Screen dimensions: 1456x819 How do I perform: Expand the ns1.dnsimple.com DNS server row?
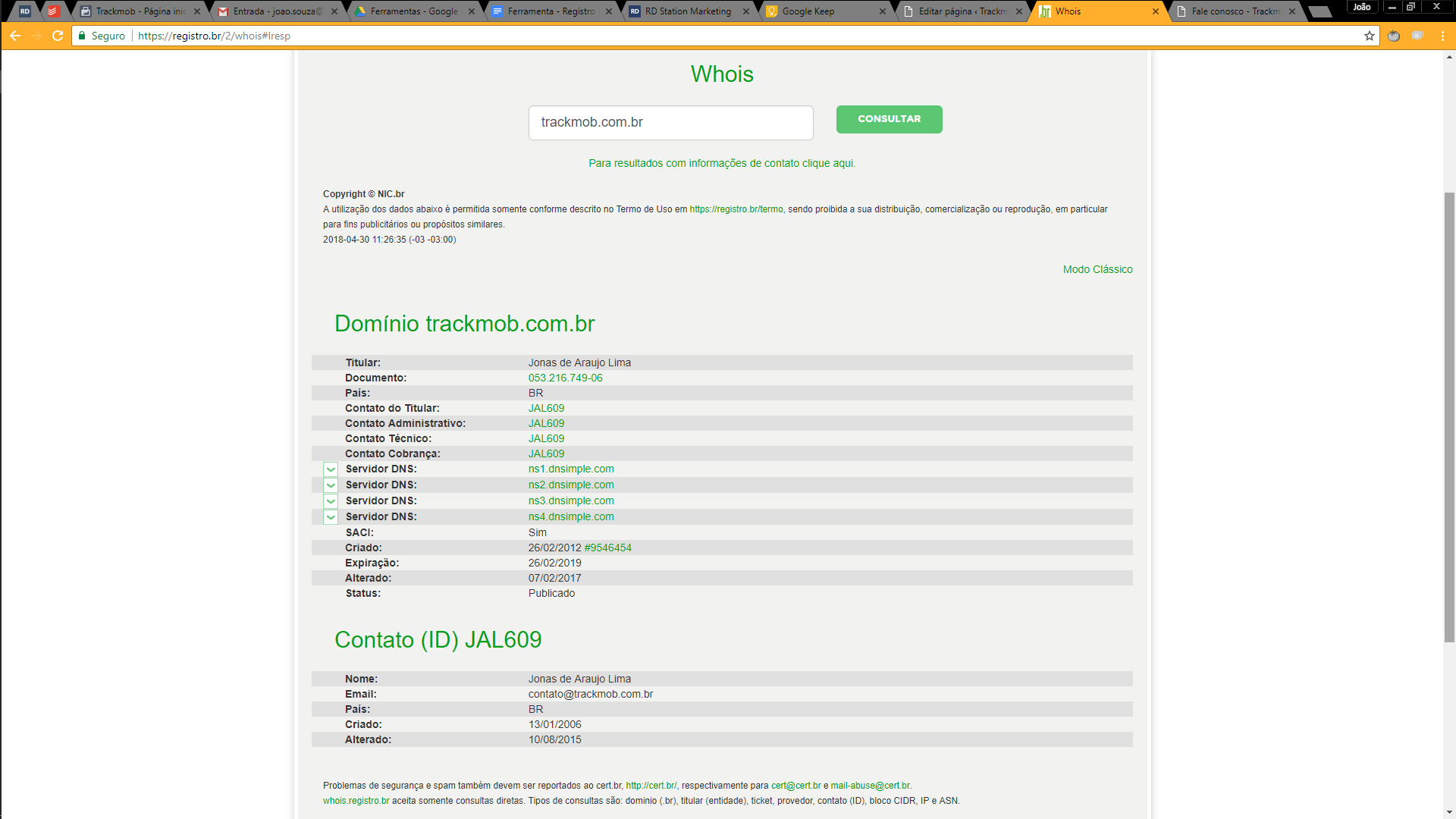click(x=331, y=469)
